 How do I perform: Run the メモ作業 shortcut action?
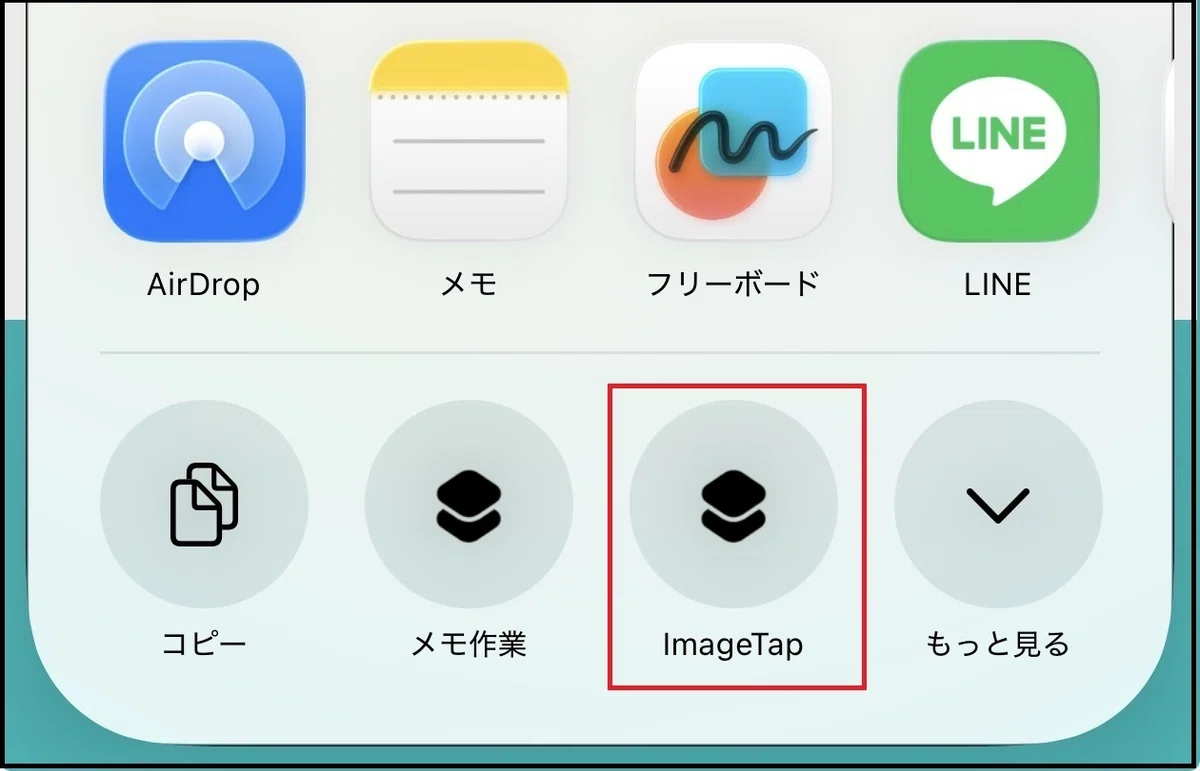tap(469, 504)
